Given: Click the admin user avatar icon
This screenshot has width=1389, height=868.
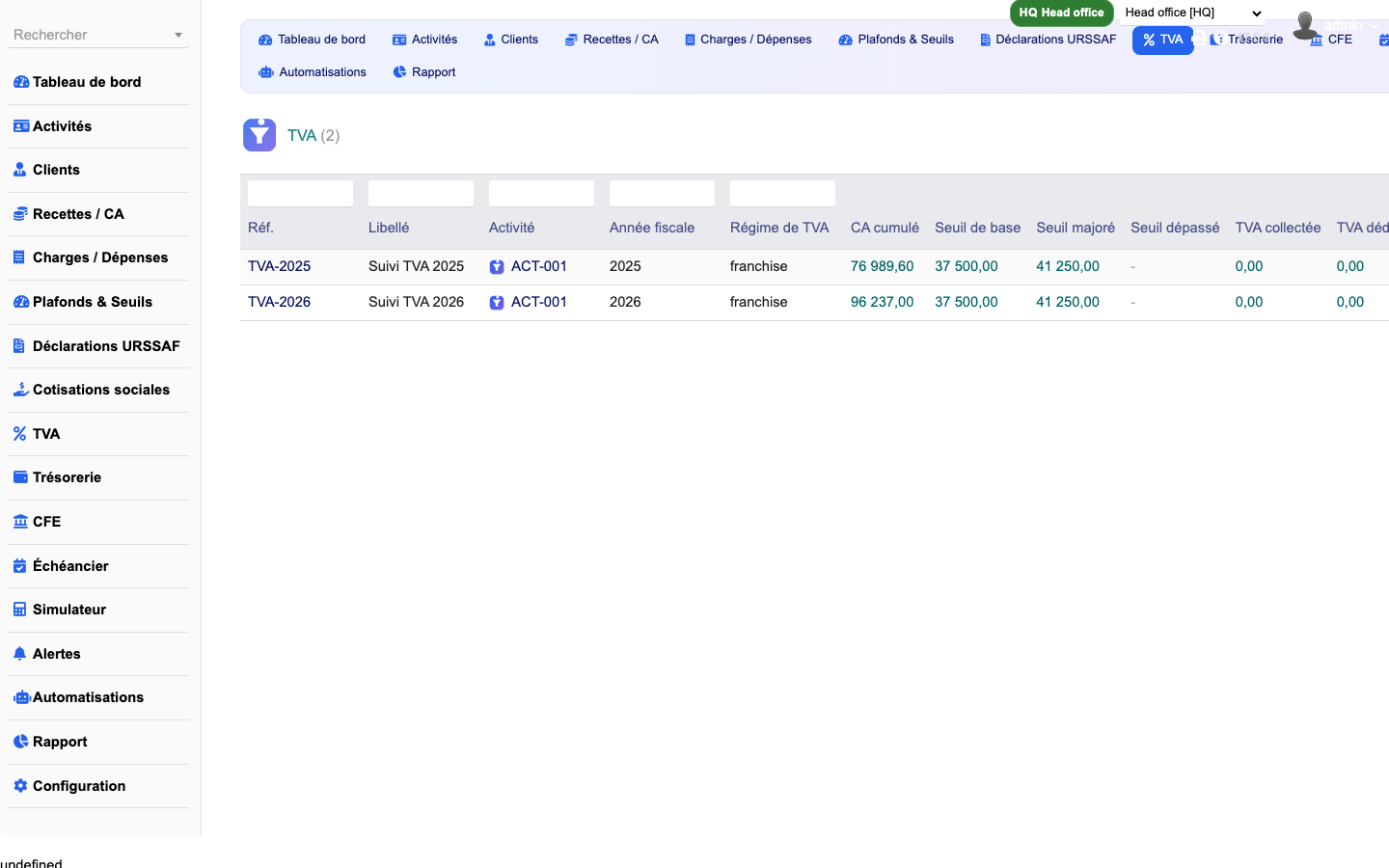Looking at the screenshot, I should pos(1305,25).
